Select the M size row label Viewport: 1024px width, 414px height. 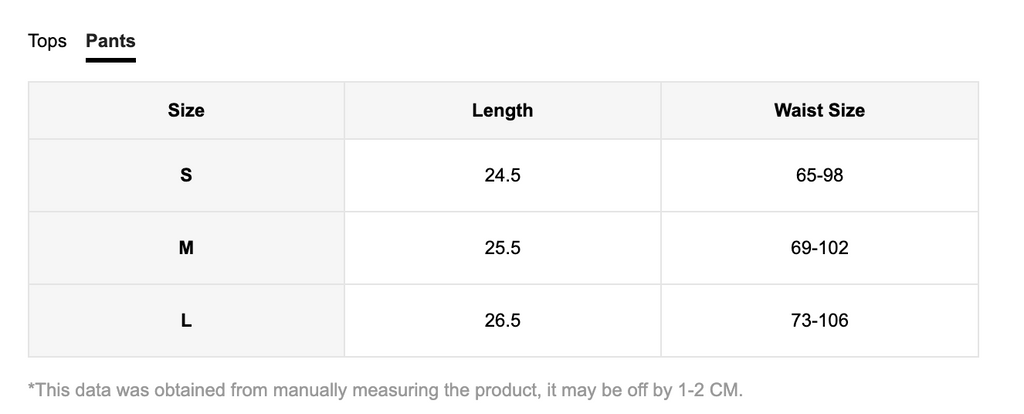click(x=186, y=248)
